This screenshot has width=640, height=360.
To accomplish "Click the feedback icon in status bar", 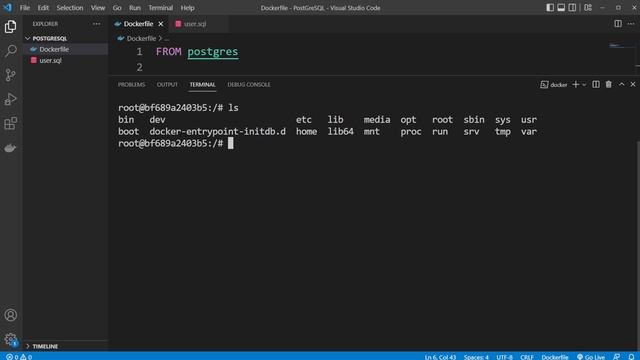I will click(617, 357).
